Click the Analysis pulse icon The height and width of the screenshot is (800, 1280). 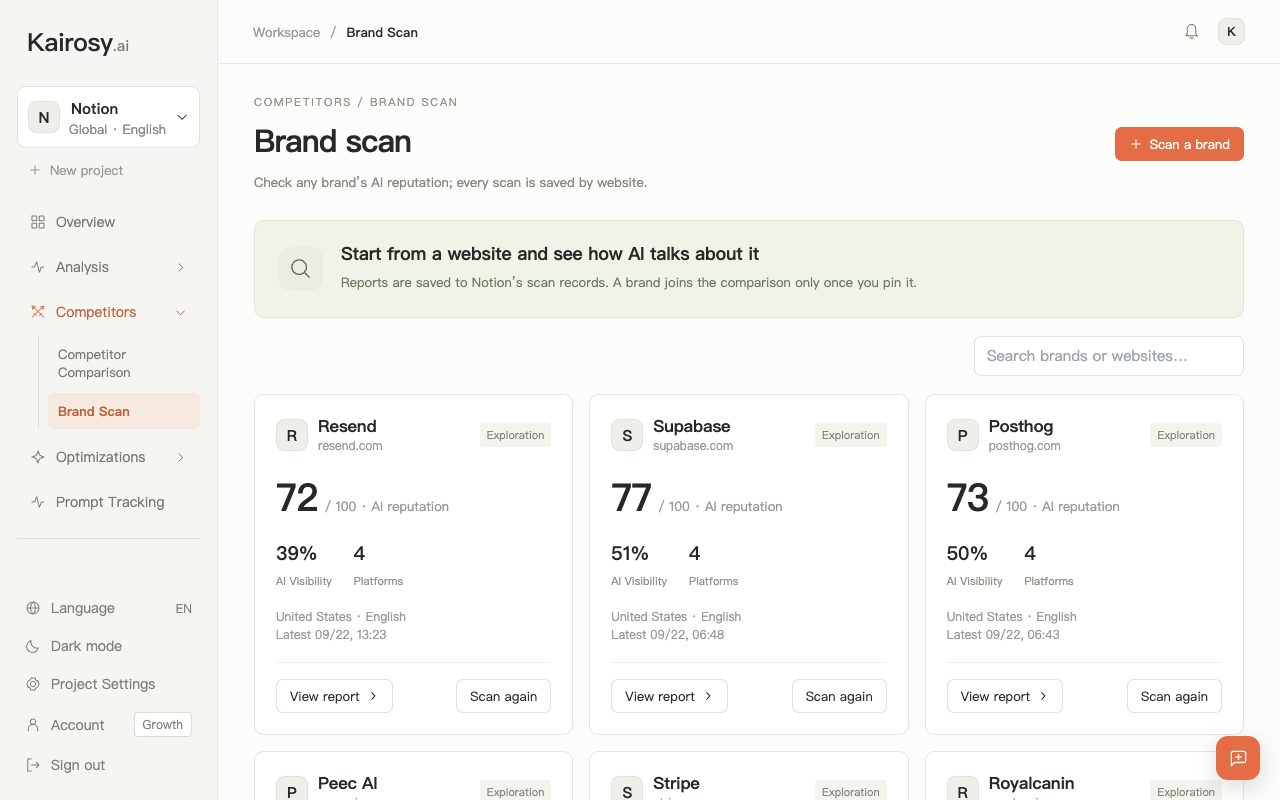click(38, 267)
